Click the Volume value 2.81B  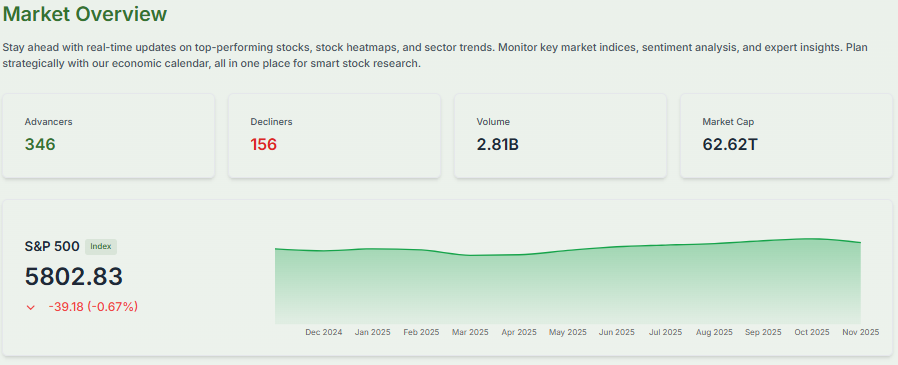pyautogui.click(x=498, y=144)
